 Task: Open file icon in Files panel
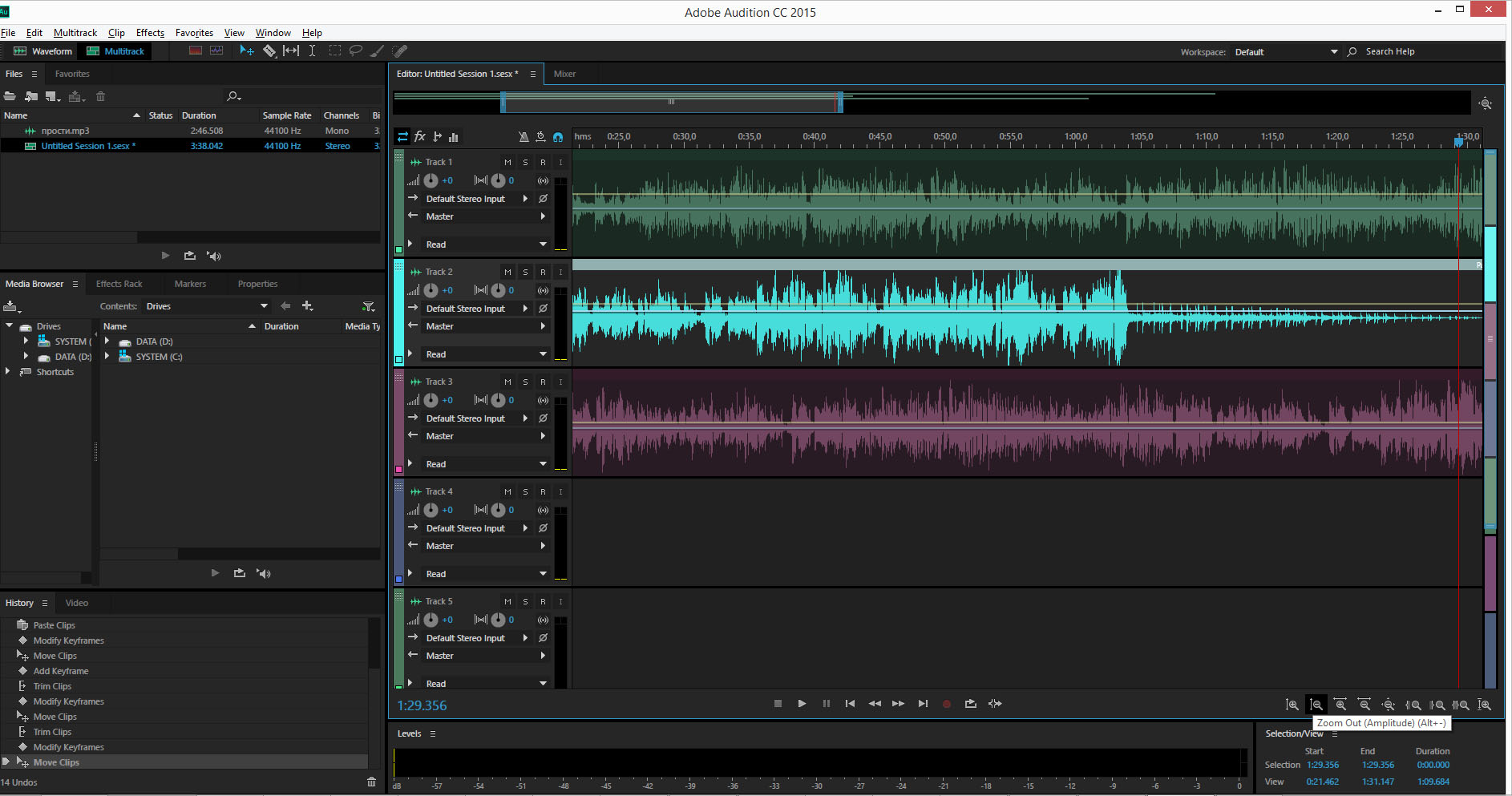[x=10, y=96]
